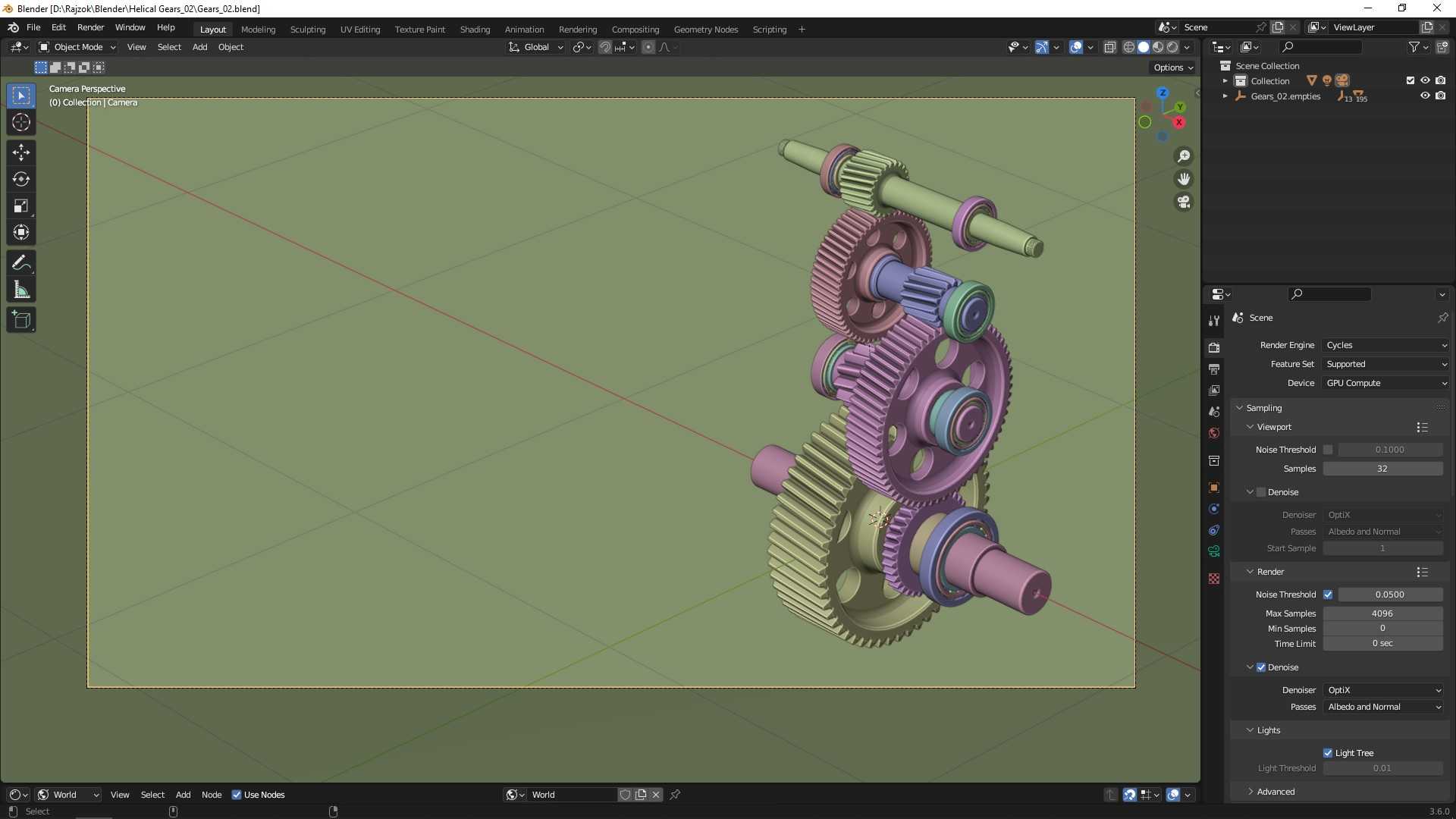Uncheck Collection exclude-from-view-layer checkbox
1456x819 pixels.
1410,80
